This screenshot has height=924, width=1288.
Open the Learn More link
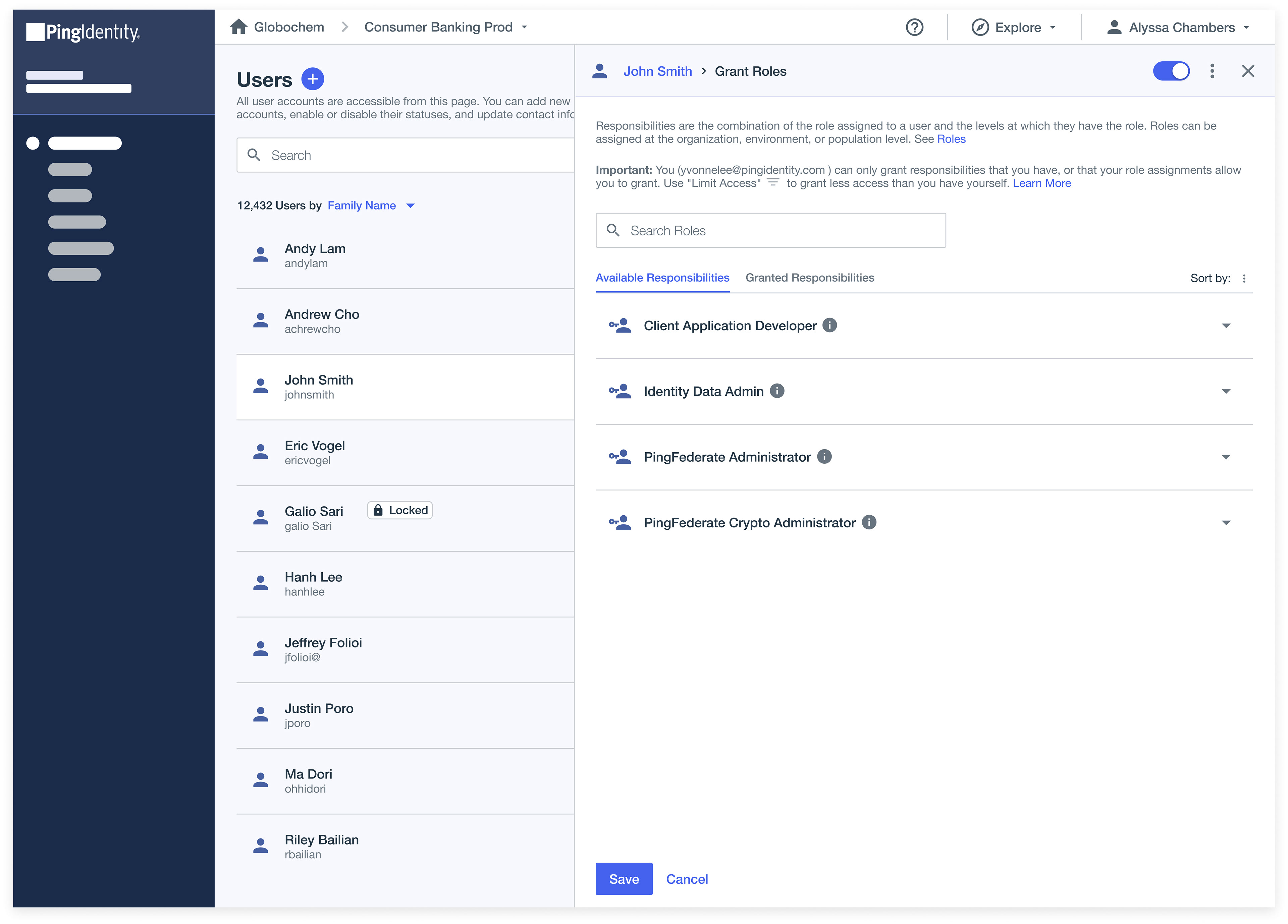[x=1041, y=183]
